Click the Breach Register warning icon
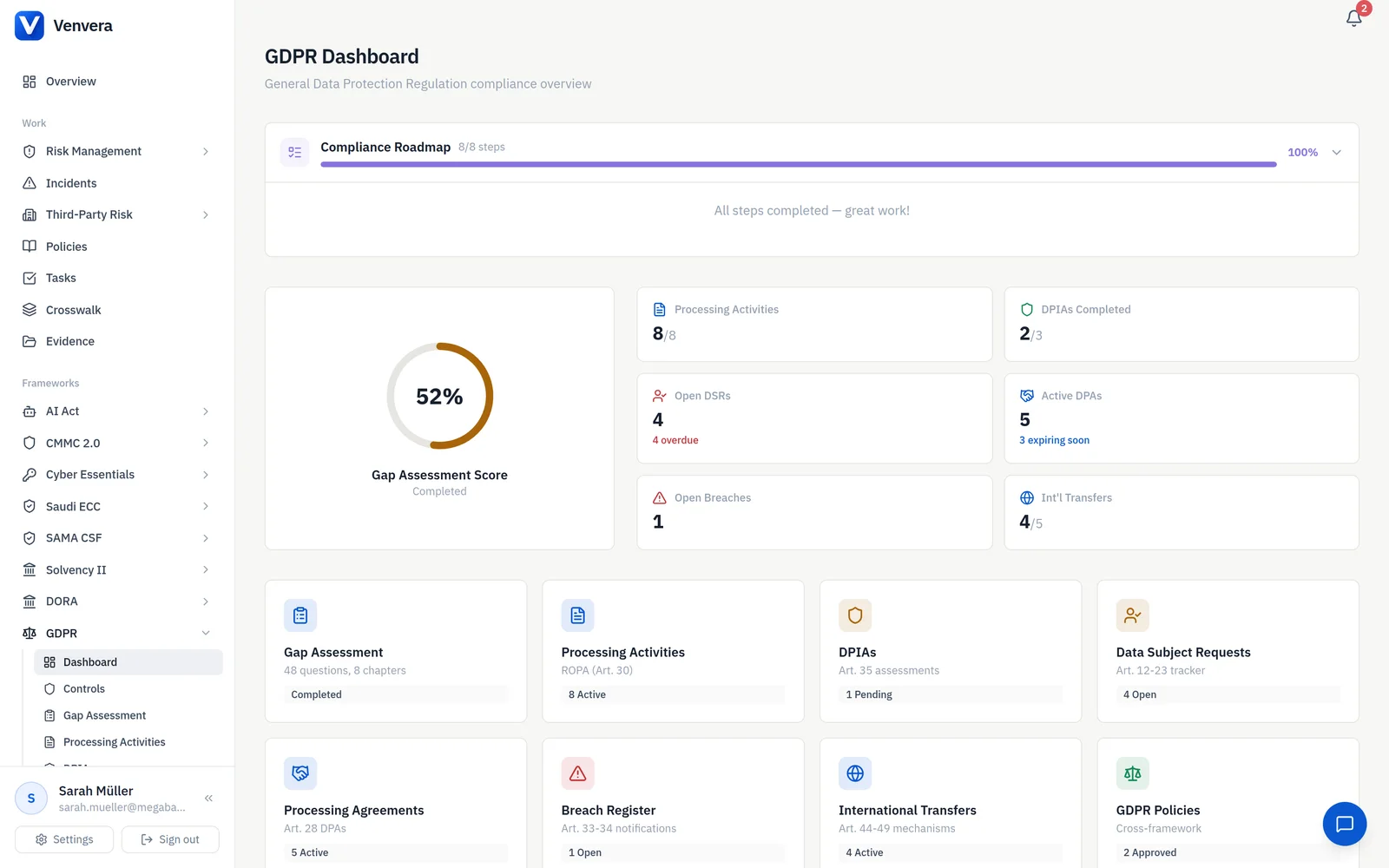 (577, 773)
